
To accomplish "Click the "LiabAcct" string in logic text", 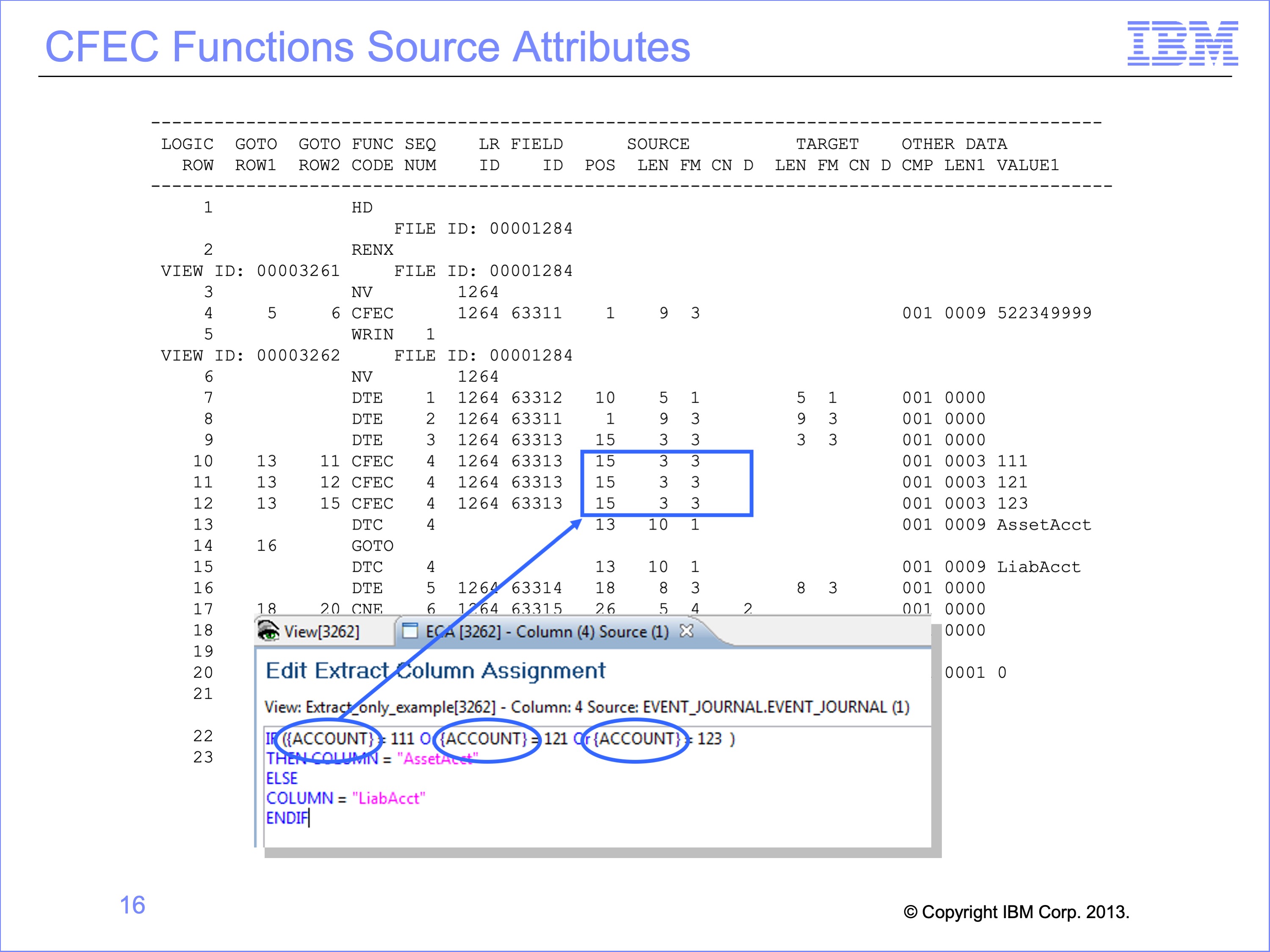I will (389, 798).
